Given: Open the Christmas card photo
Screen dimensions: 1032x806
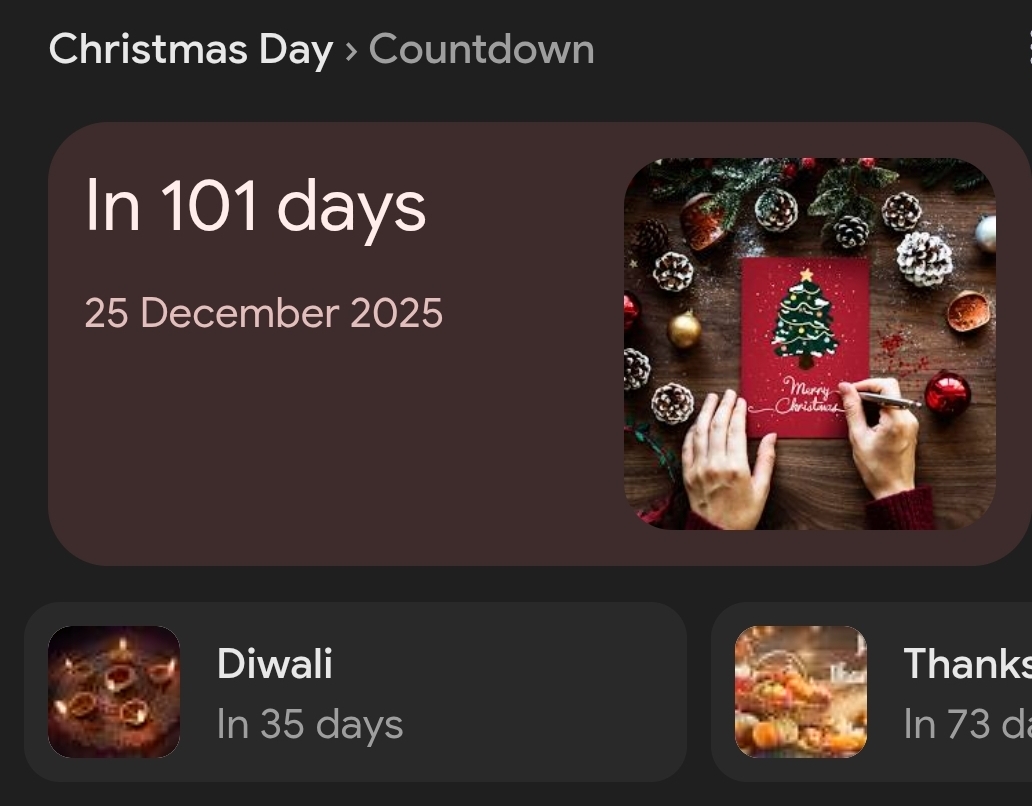Looking at the screenshot, I should point(810,343).
